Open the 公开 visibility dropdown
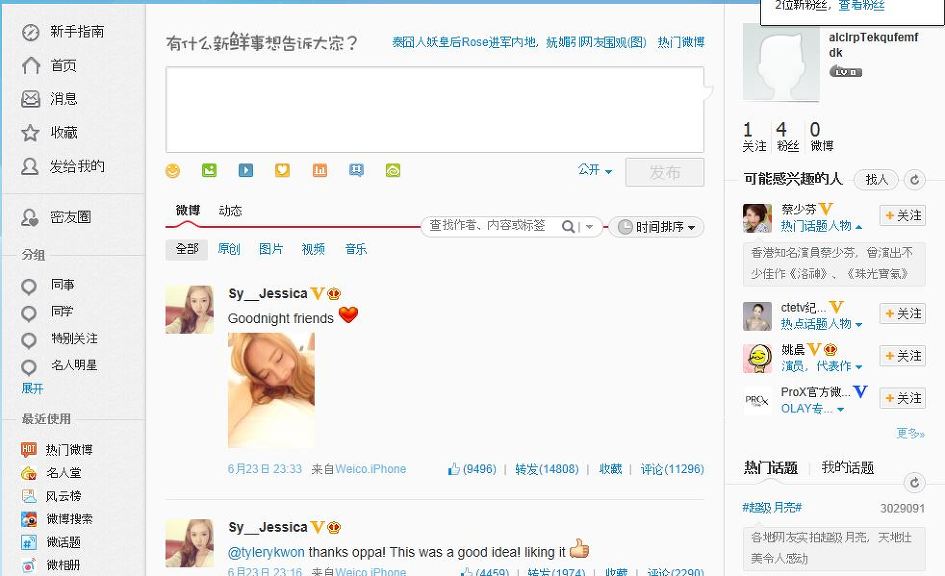The width and height of the screenshot is (945, 576). (x=595, y=171)
